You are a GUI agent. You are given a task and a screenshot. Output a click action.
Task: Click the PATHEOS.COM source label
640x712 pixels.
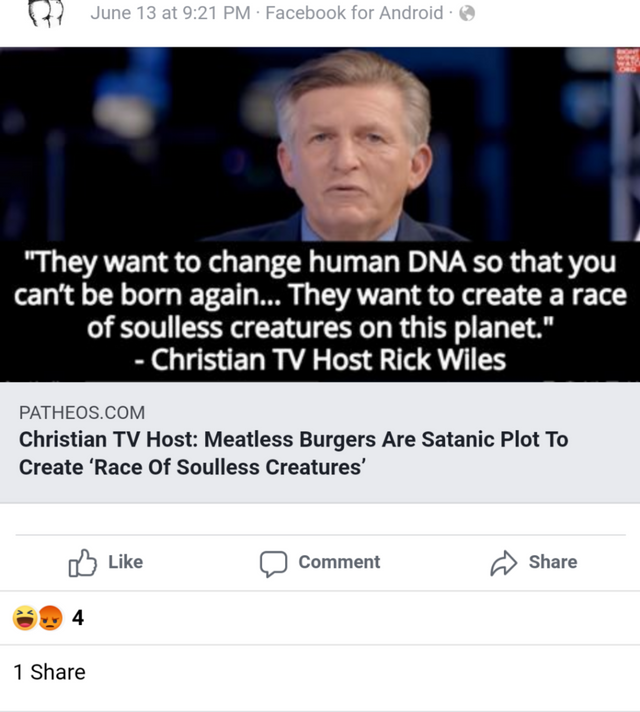(x=82, y=412)
